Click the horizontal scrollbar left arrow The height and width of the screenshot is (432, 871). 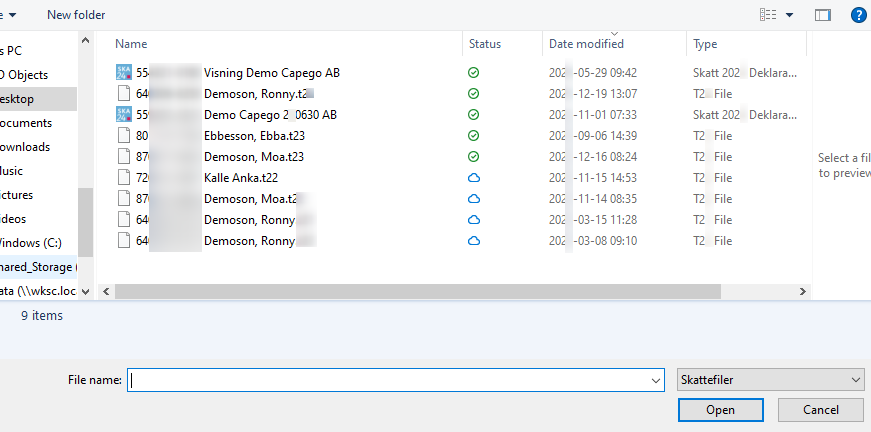[106, 292]
